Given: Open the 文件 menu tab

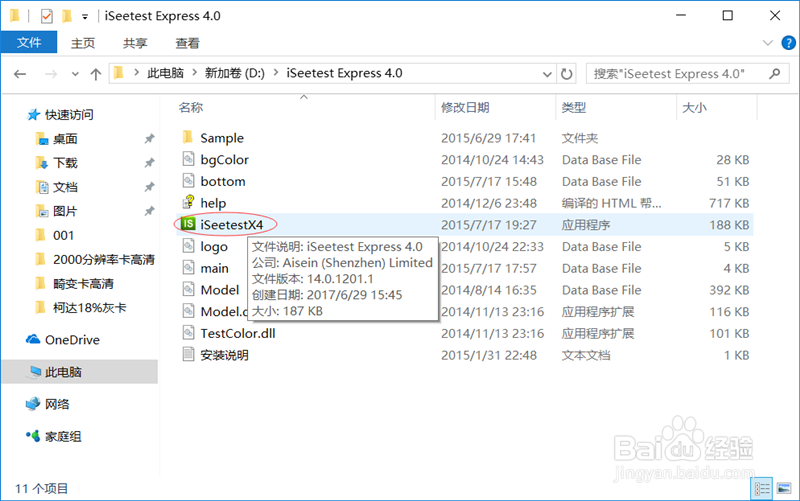Looking at the screenshot, I should 29,42.
